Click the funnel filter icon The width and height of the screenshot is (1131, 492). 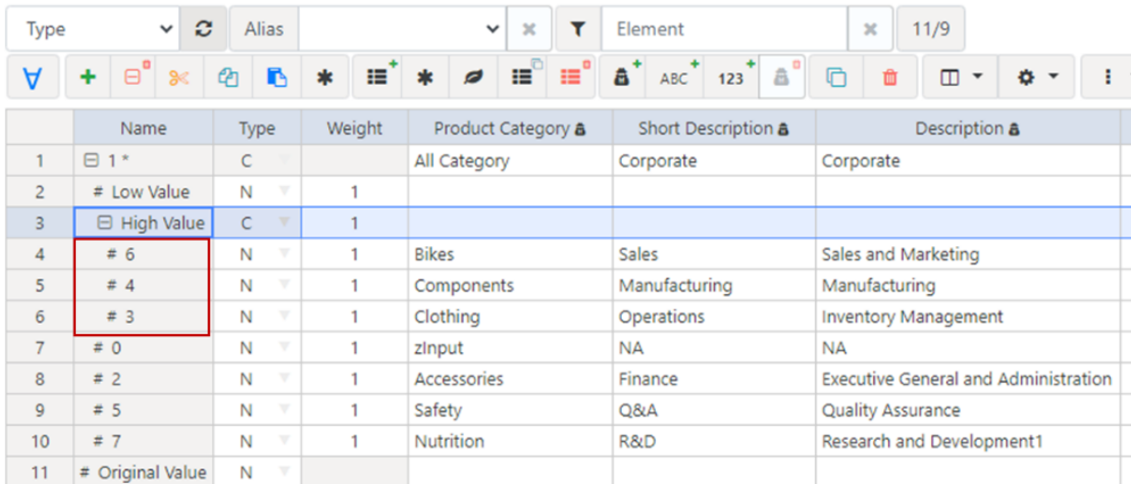click(578, 29)
